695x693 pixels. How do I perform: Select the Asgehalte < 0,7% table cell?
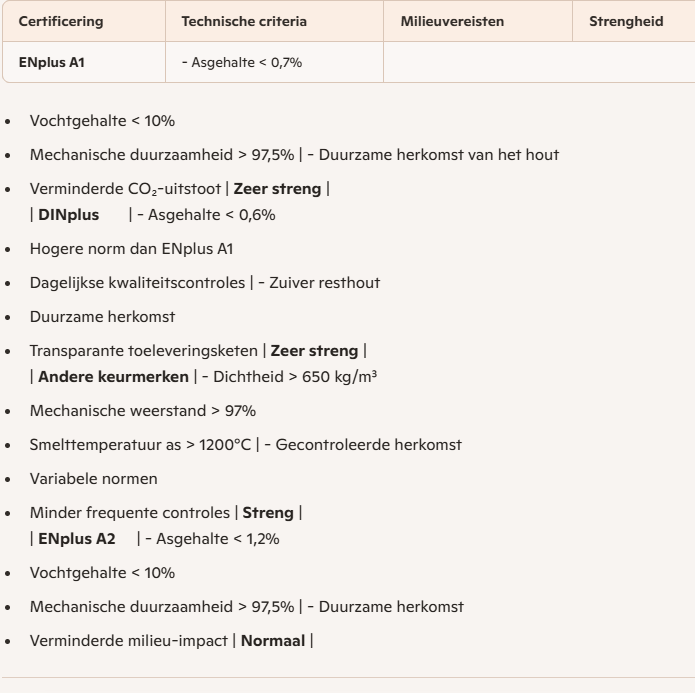tap(241, 62)
